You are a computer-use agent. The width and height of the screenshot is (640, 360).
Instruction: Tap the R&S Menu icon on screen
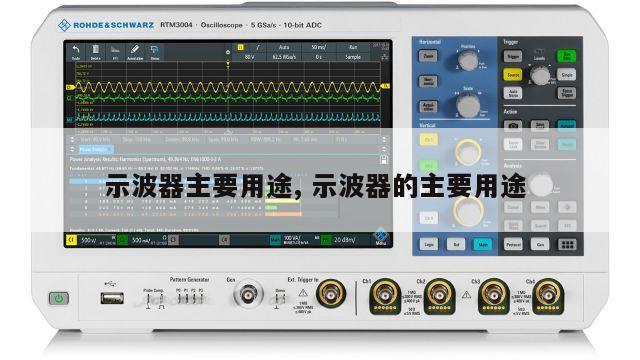tap(381, 236)
